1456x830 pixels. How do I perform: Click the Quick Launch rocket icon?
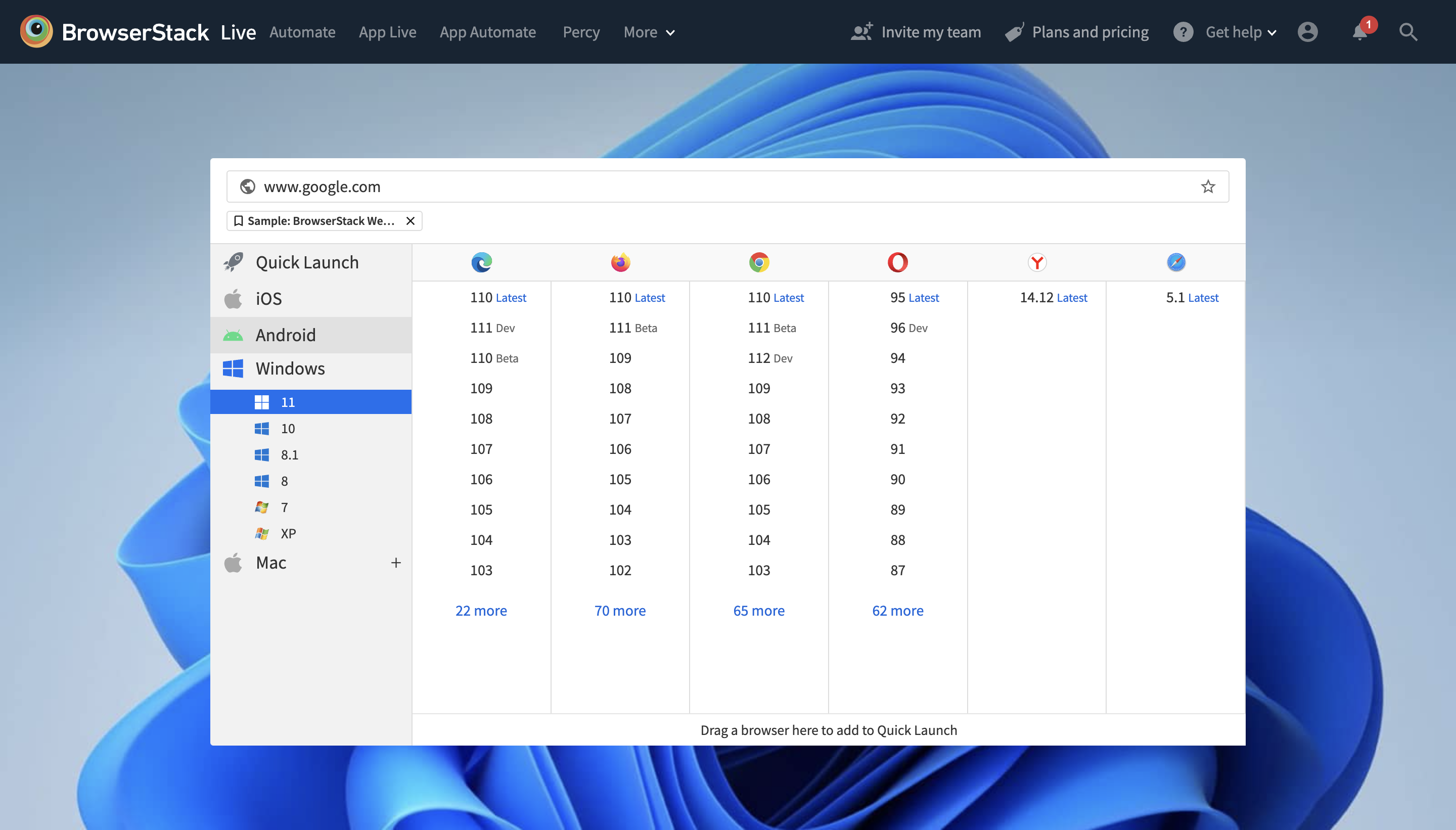(x=232, y=262)
